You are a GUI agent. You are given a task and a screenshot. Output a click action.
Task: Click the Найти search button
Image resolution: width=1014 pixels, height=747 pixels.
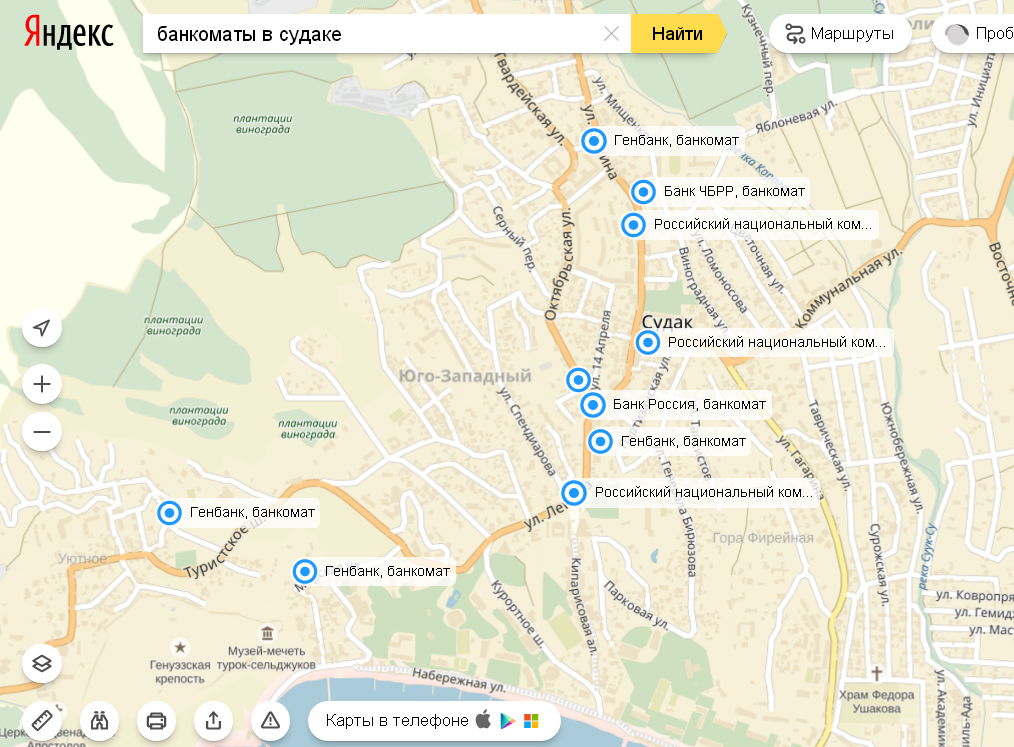(678, 34)
